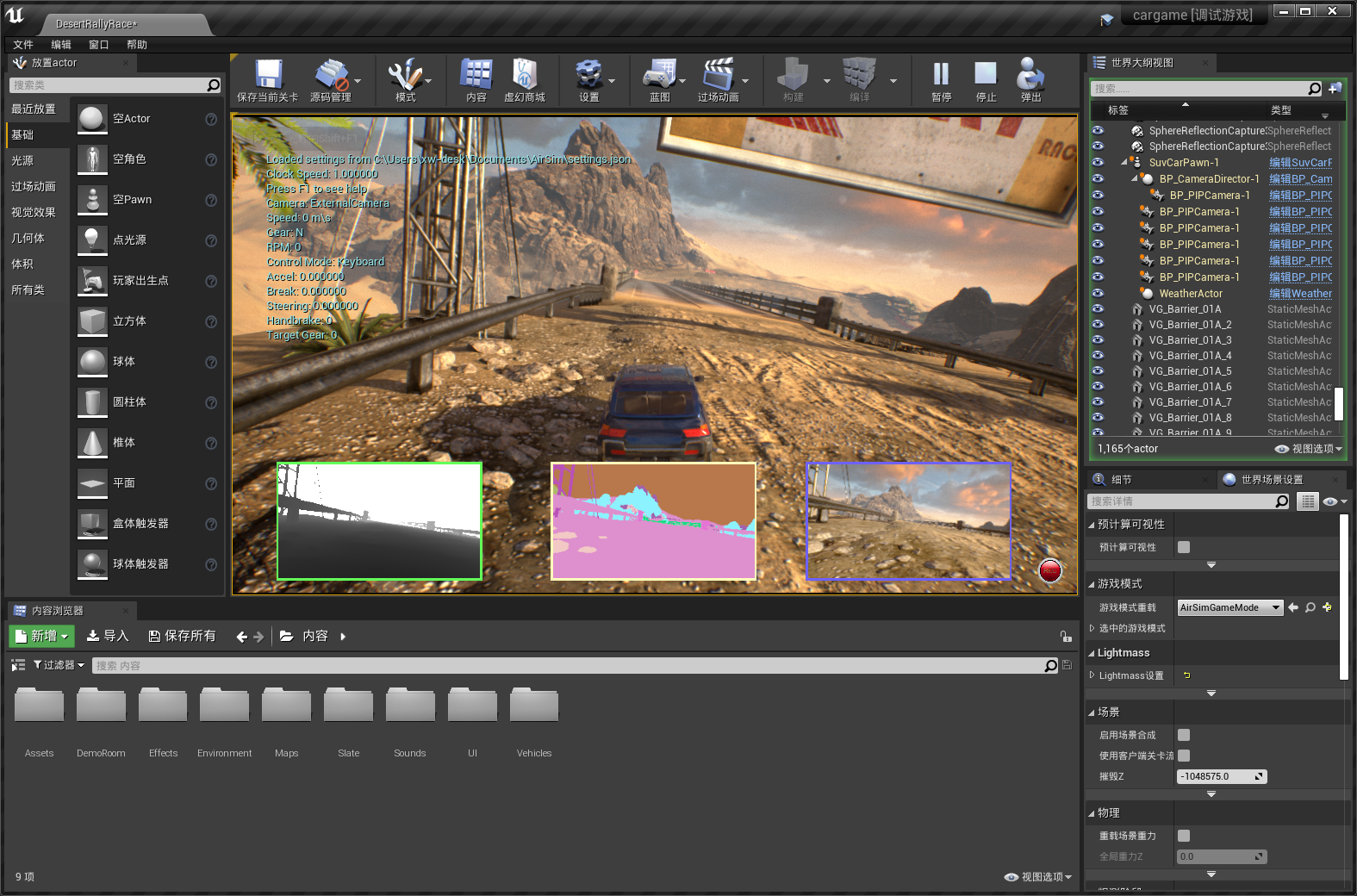Image resolution: width=1357 pixels, height=896 pixels.
Task: Open the File menu
Action: 23,45
